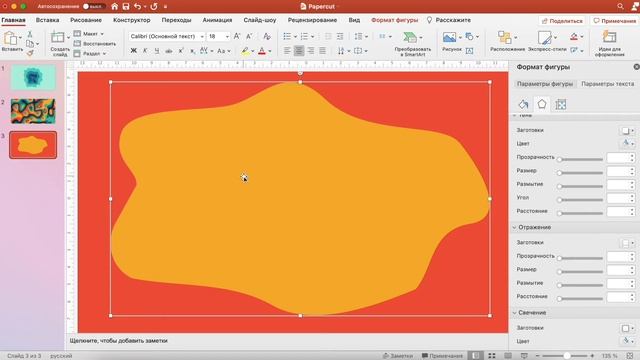Collapse the Reflection (Отражение) section

tap(514, 227)
